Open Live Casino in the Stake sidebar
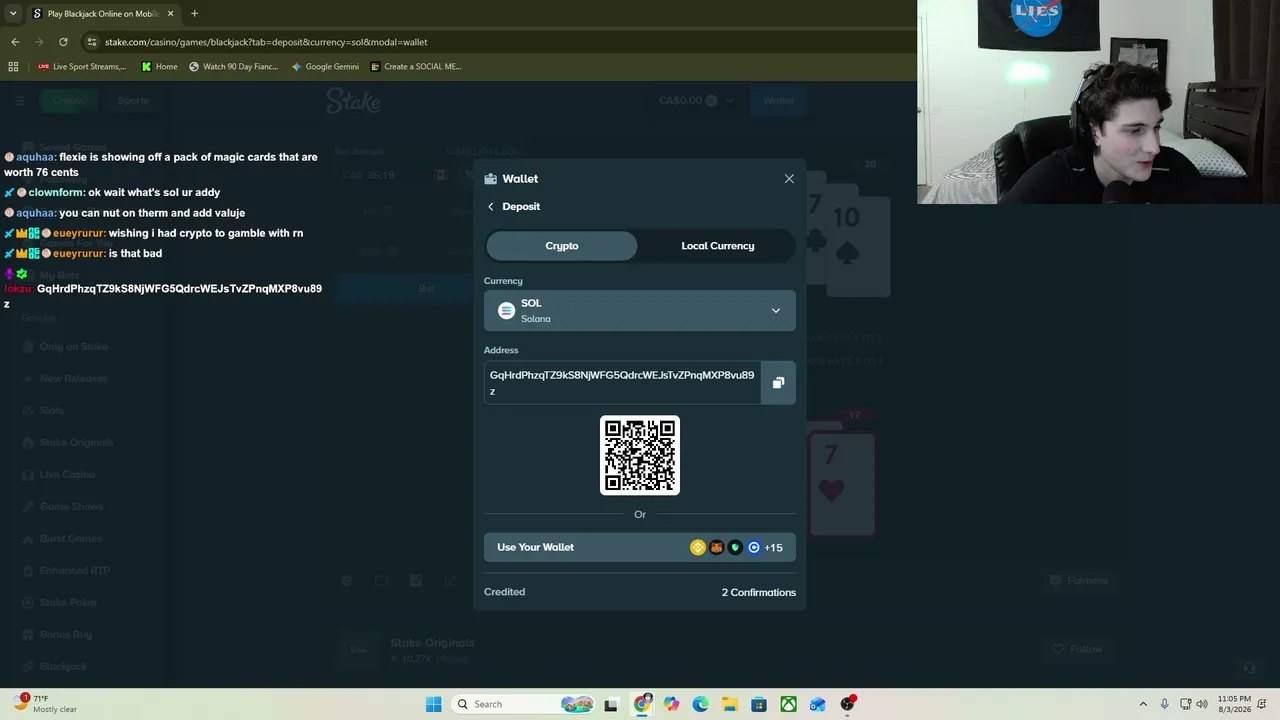Screen dimensions: 1280x720 click(67, 475)
